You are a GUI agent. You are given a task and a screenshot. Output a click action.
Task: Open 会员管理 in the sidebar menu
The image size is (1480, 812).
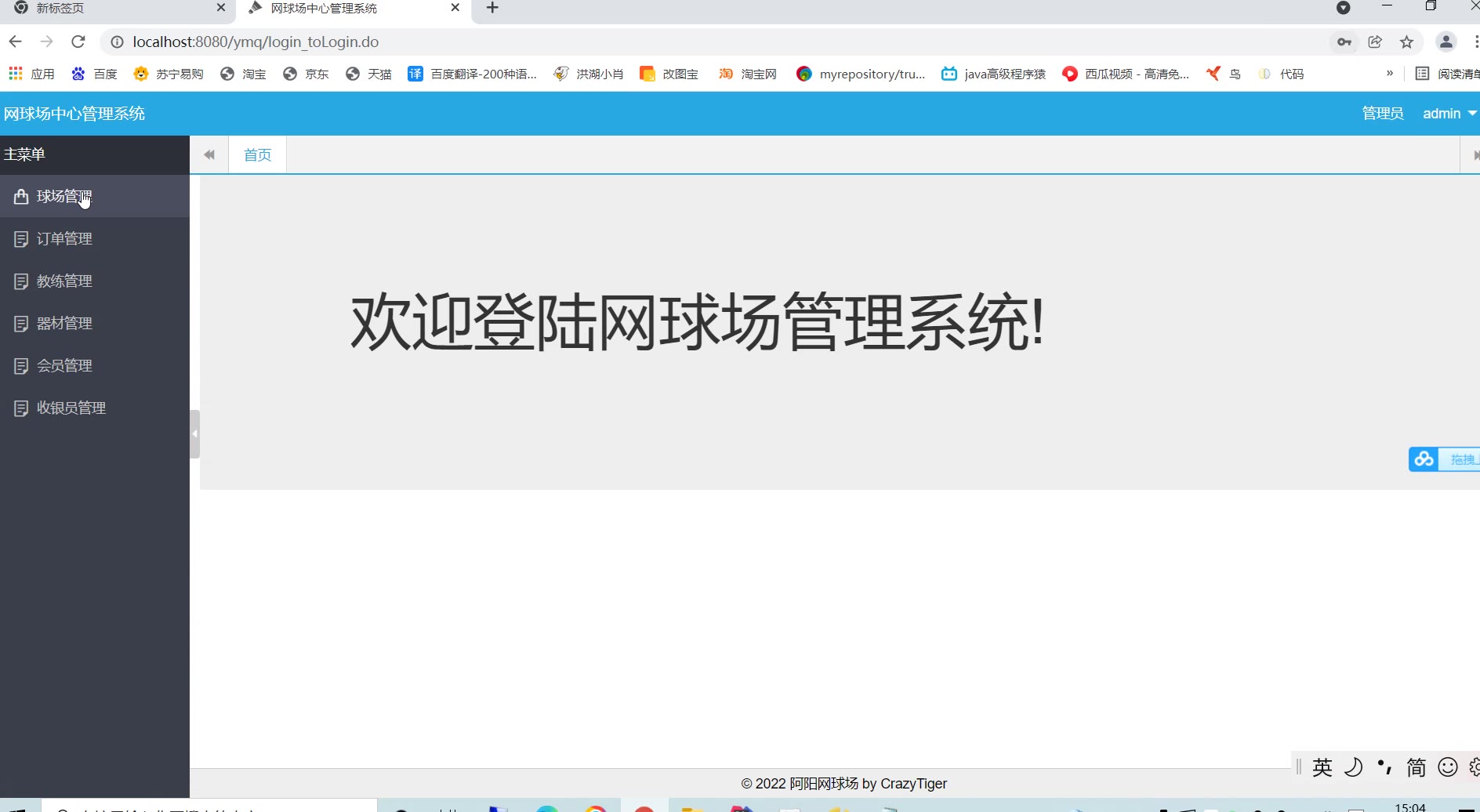(x=94, y=365)
